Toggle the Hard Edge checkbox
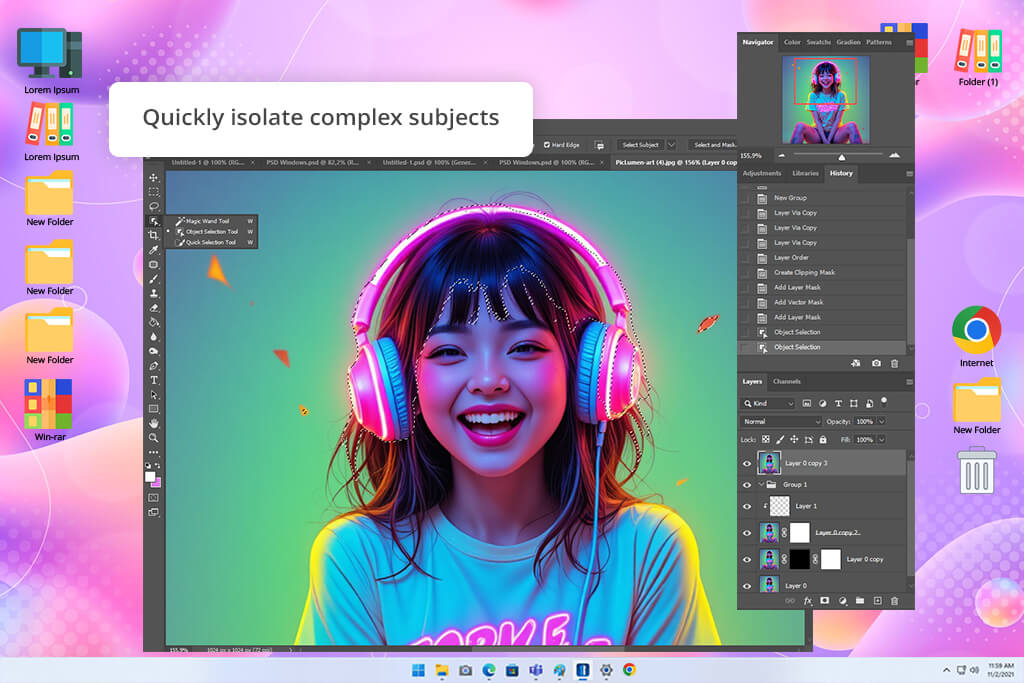Image resolution: width=1024 pixels, height=683 pixels. (x=546, y=145)
